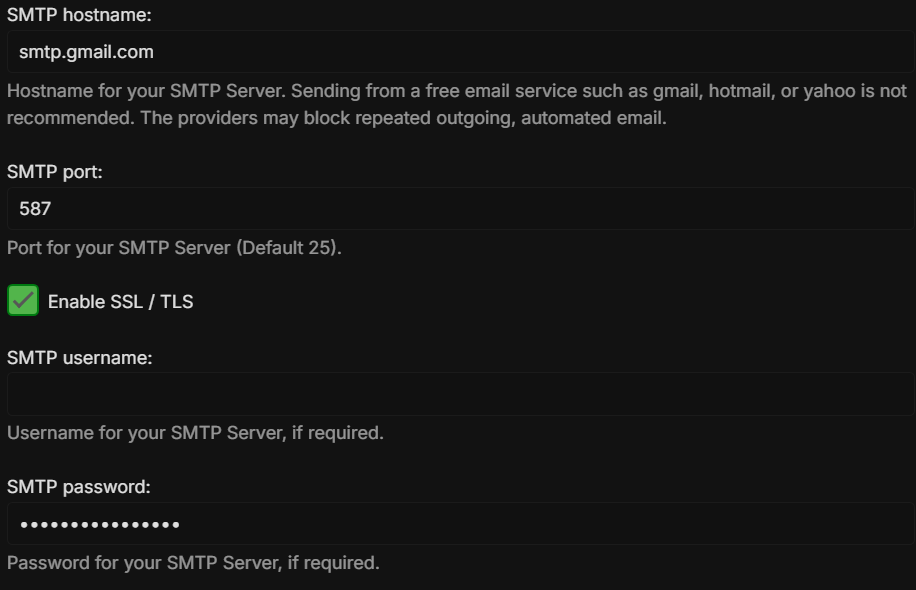Viewport: 916px width, 590px height.
Task: Click the word "gmail" in hostname help text
Action: click(x=677, y=91)
